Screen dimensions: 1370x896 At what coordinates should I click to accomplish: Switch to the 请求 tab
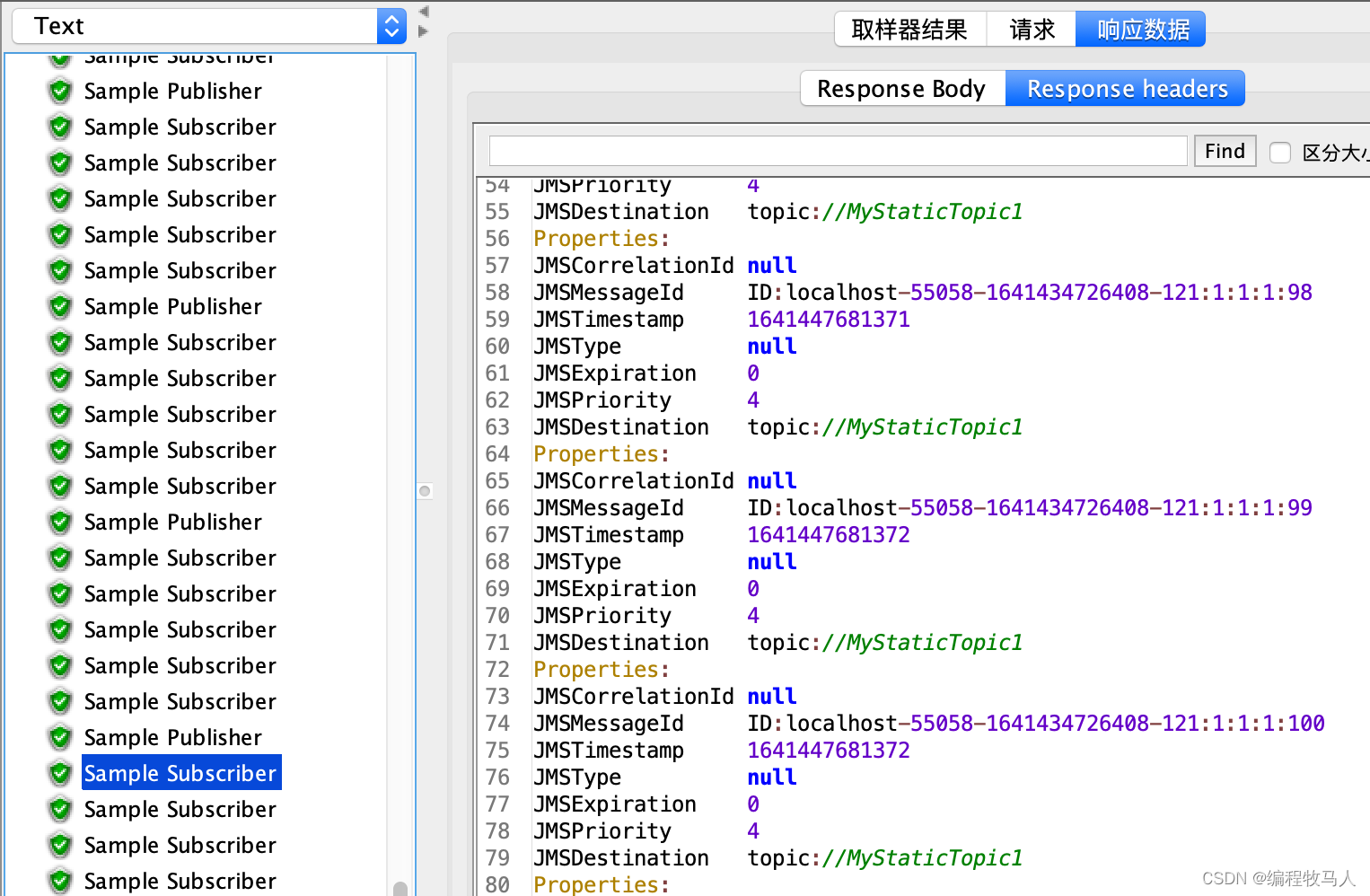[1032, 30]
